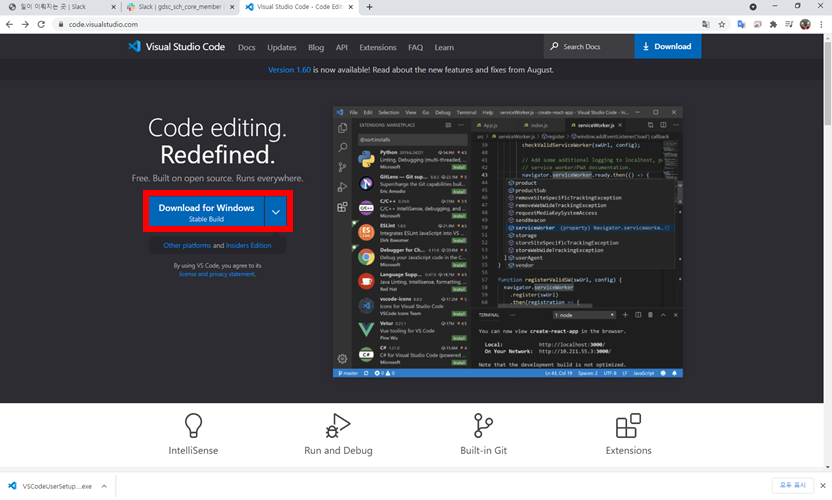Bookmark this page with the star icon
This screenshot has height=500, width=832.
tap(722, 24)
